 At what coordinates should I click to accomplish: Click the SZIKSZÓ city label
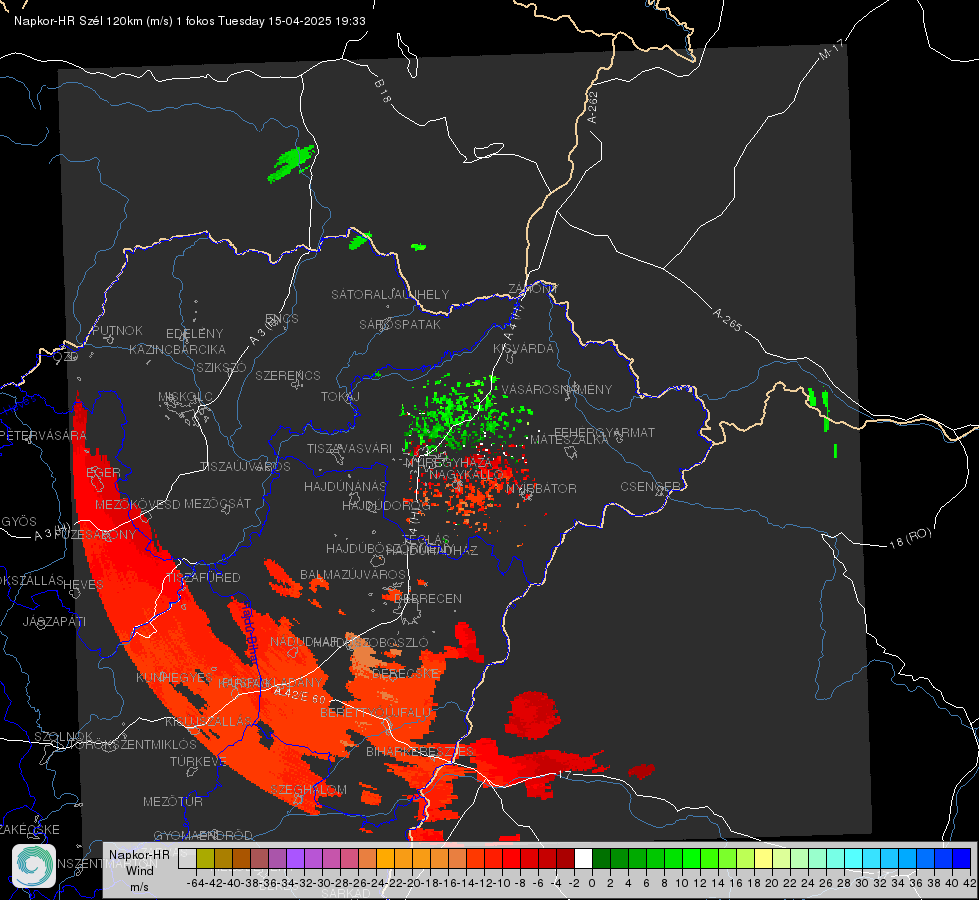(x=222, y=367)
